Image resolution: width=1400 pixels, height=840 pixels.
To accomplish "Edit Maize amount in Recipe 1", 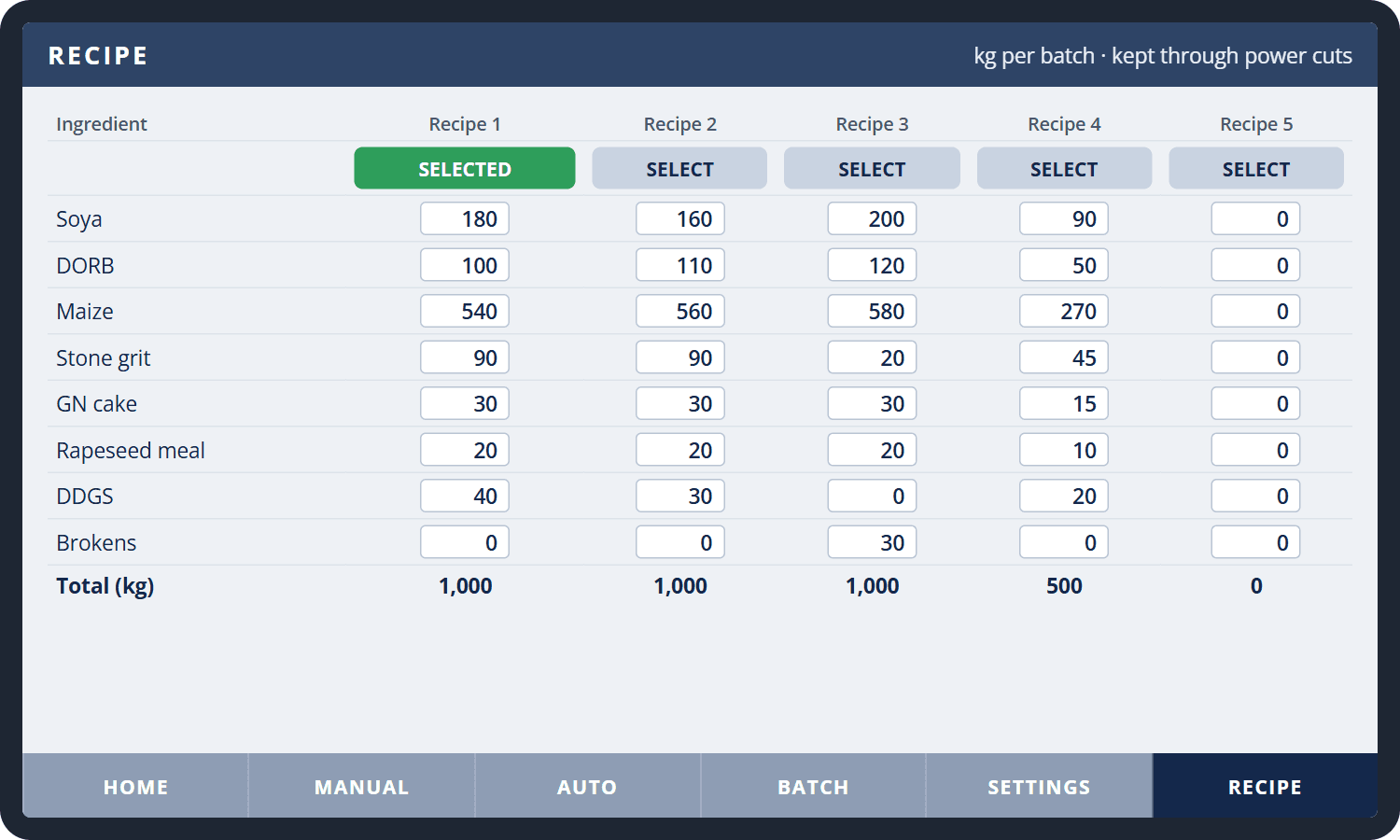I will tap(465, 311).
